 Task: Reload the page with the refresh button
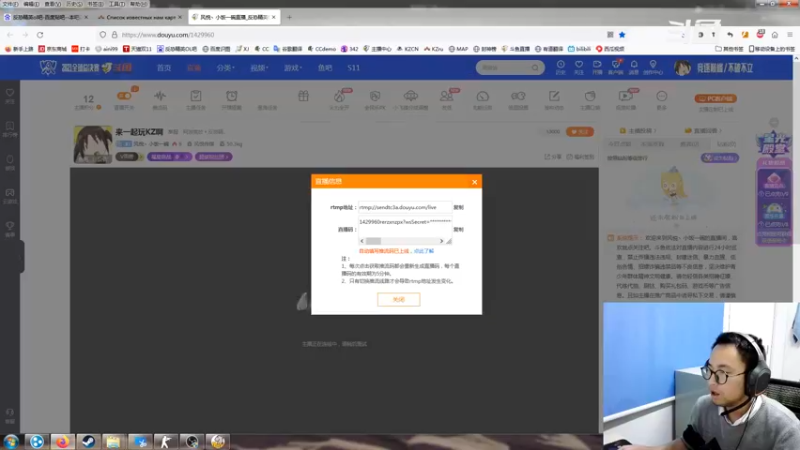[40, 35]
